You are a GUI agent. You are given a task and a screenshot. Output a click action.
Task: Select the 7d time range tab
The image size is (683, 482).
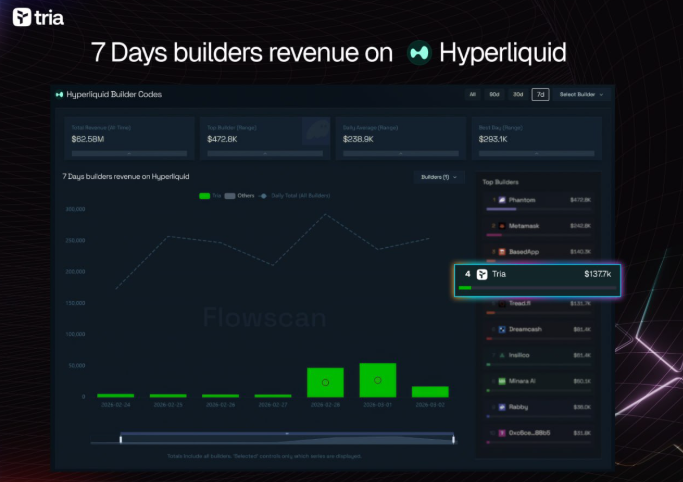(x=540, y=94)
